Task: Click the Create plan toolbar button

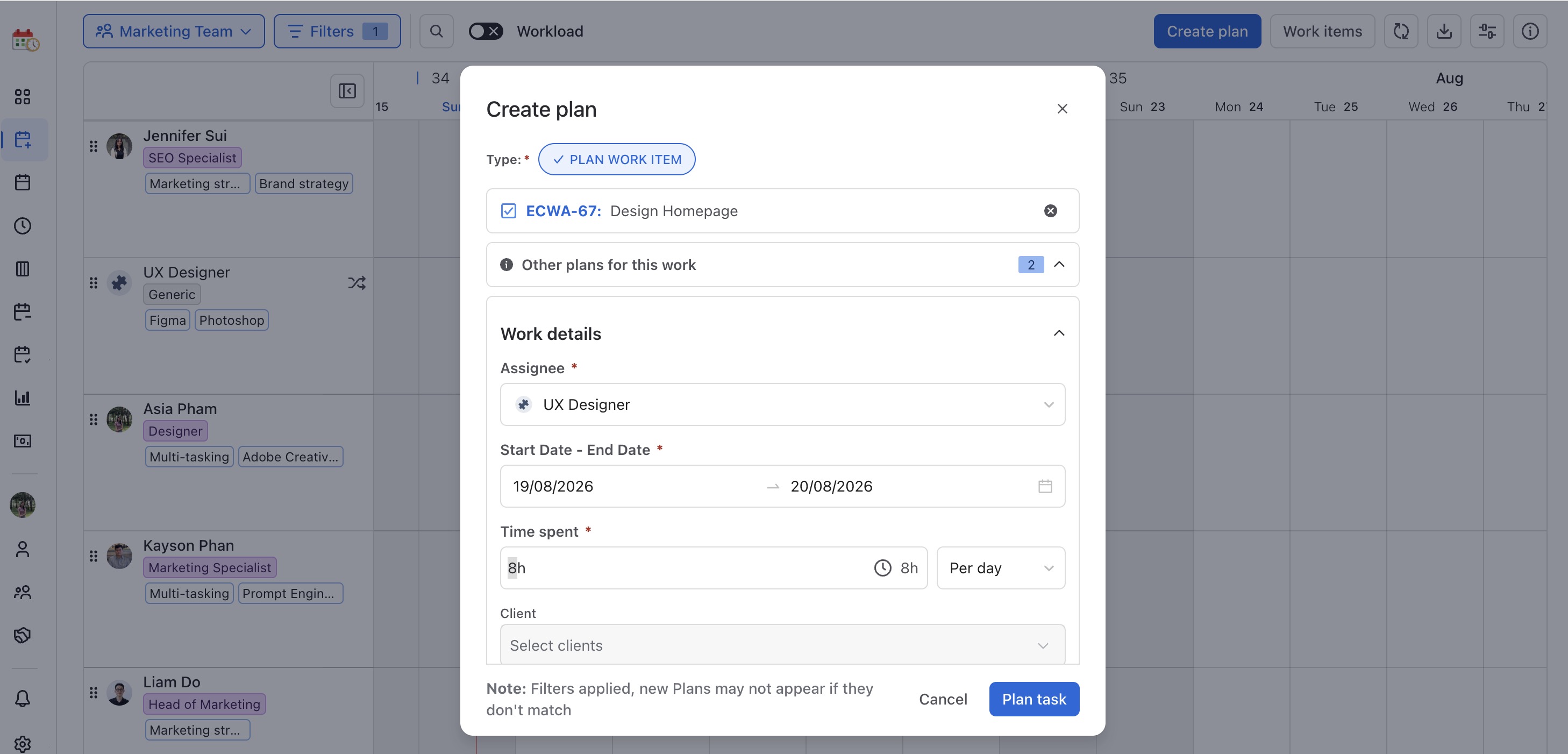Action: point(1207,31)
